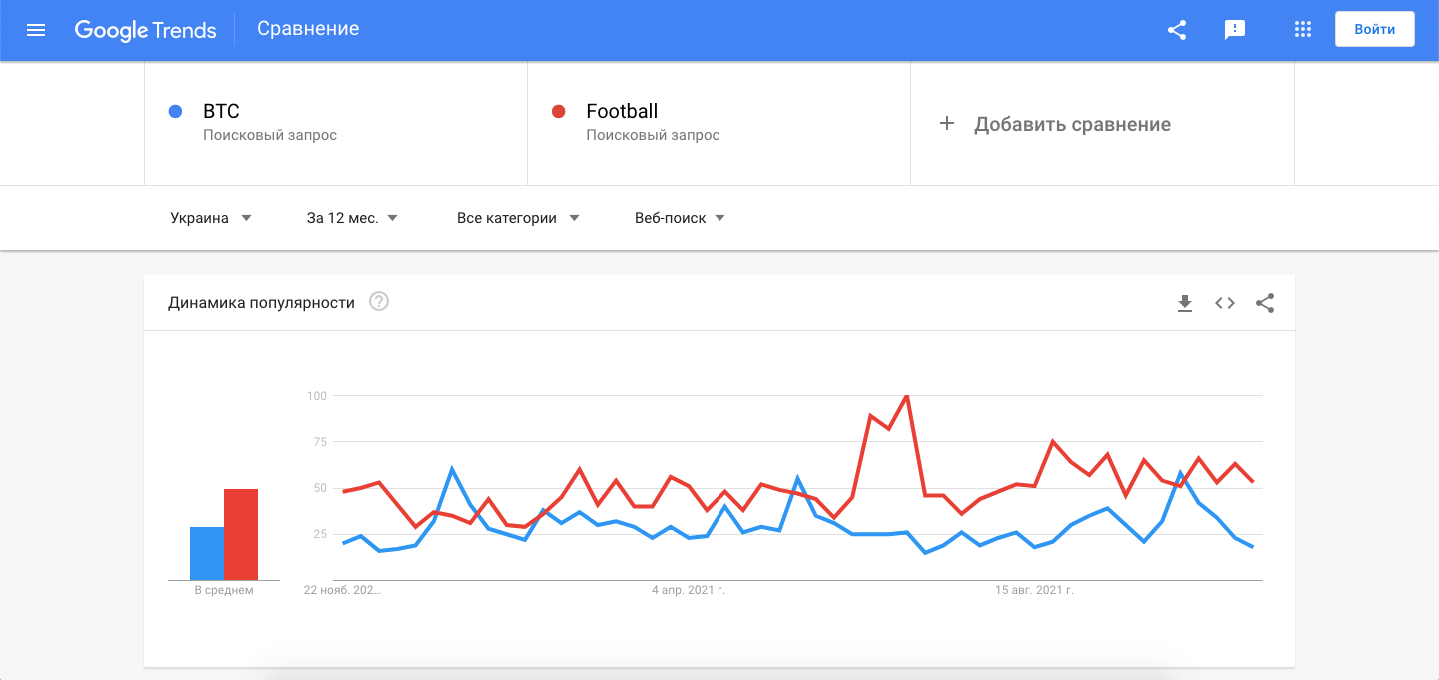The height and width of the screenshot is (680, 1439).
Task: Open the Веб-поиск search type dropdown
Action: [680, 218]
